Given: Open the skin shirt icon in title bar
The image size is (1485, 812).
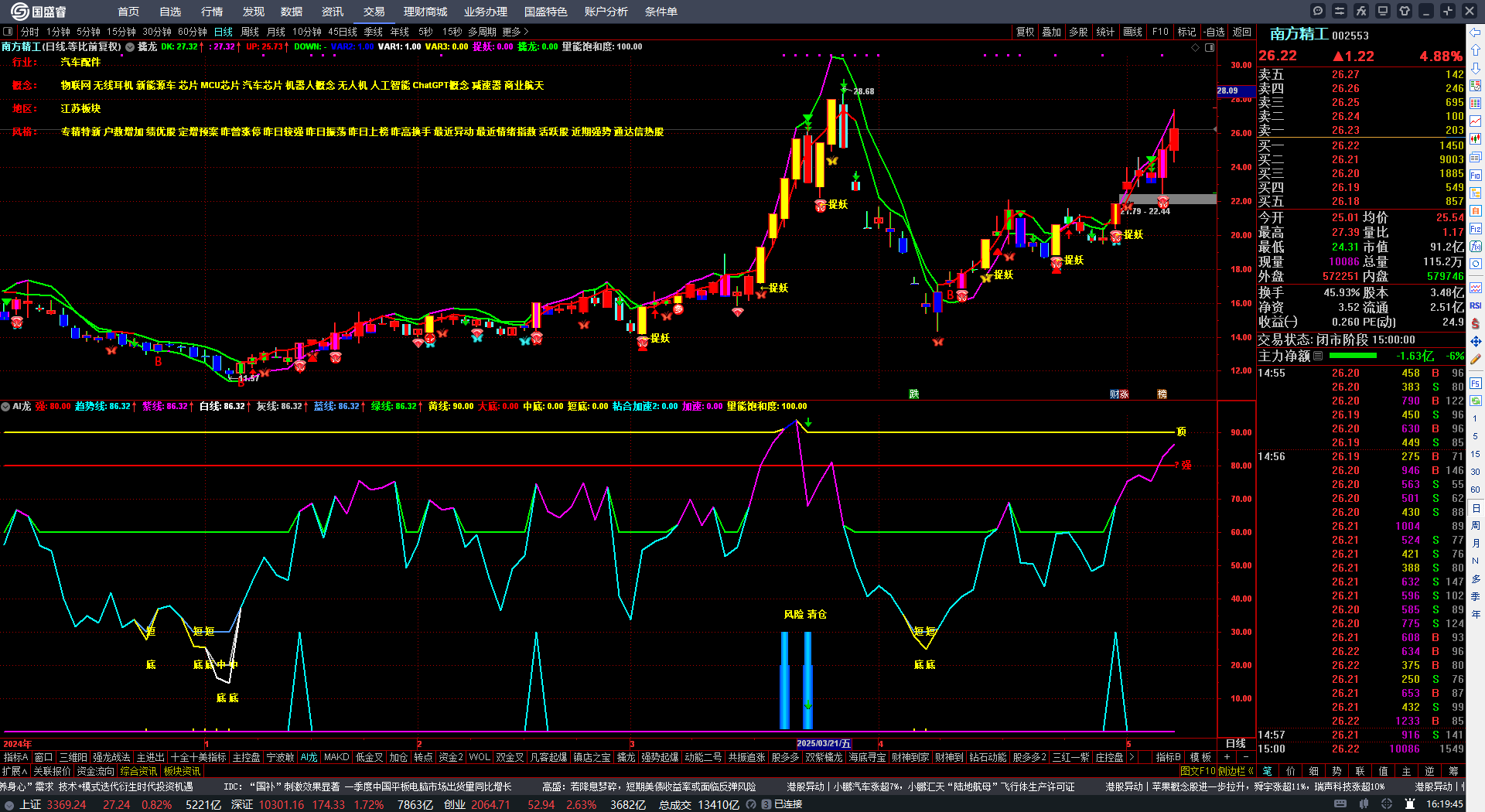Looking at the screenshot, I should point(1405,11).
